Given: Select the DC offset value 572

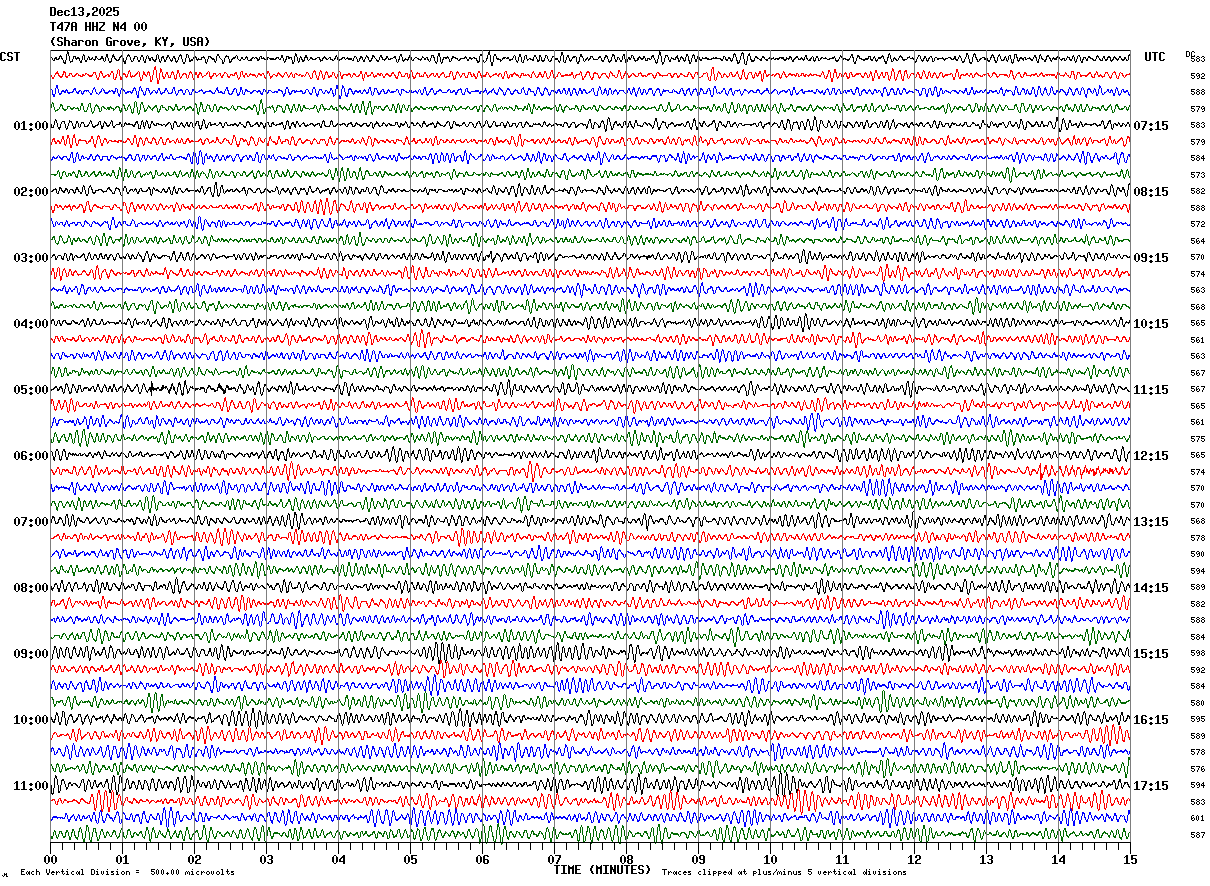Looking at the screenshot, I should pyautogui.click(x=1197, y=224).
